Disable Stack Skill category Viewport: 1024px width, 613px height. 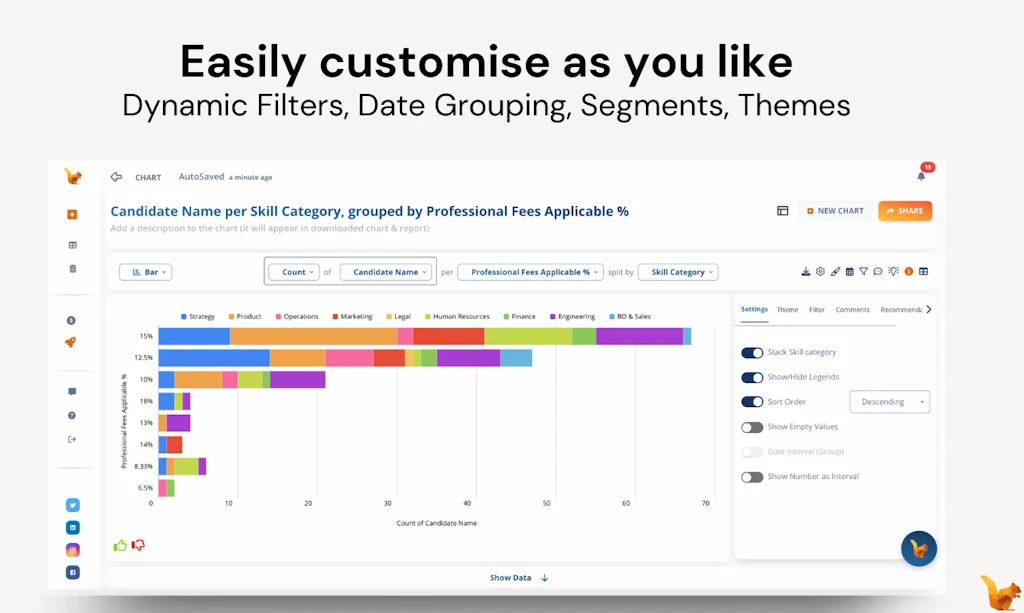753,352
